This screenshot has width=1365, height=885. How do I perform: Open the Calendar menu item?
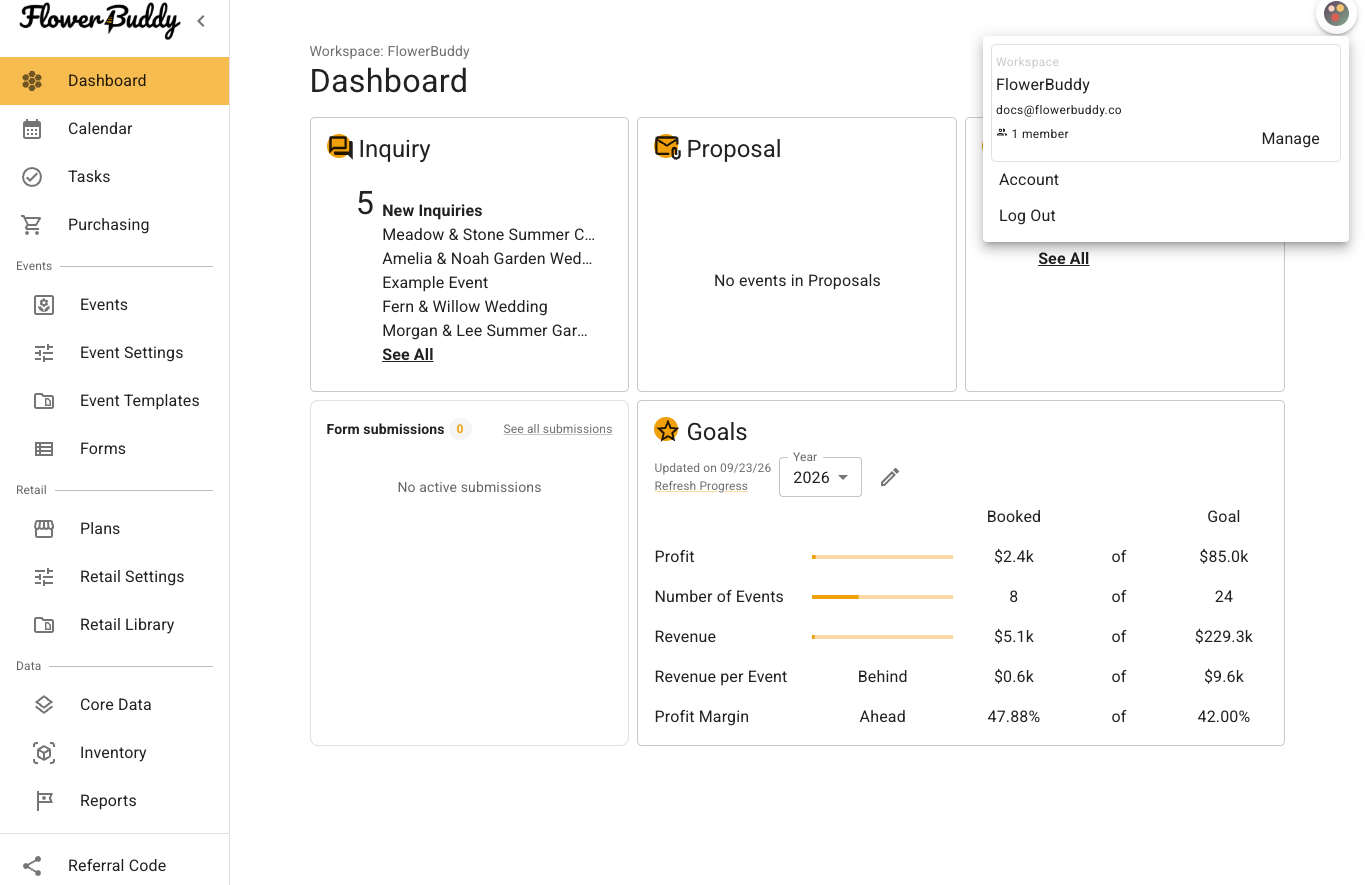(114, 129)
